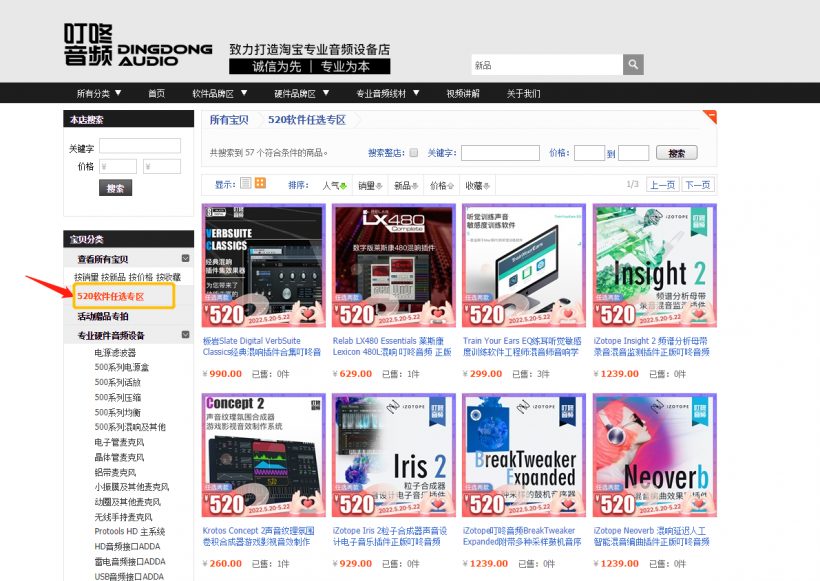Open the 电源滤波器 category

115,352
